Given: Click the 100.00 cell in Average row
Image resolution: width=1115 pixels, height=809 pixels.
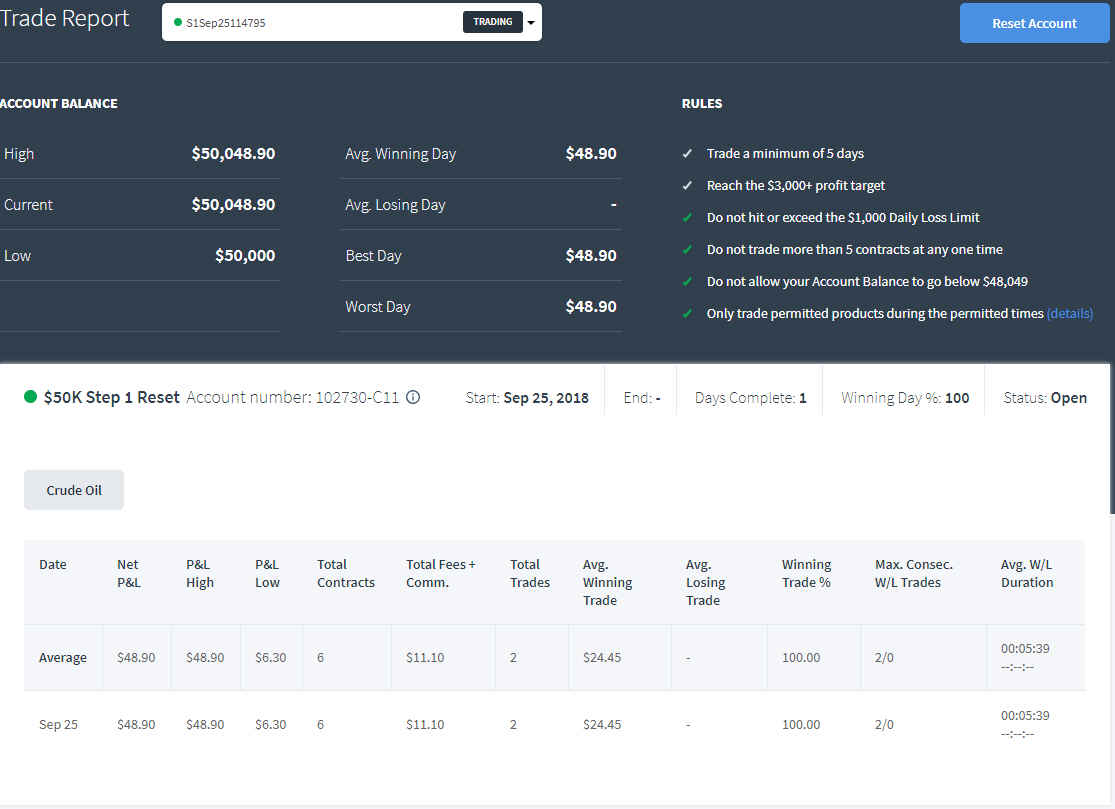Looking at the screenshot, I should pyautogui.click(x=801, y=658).
